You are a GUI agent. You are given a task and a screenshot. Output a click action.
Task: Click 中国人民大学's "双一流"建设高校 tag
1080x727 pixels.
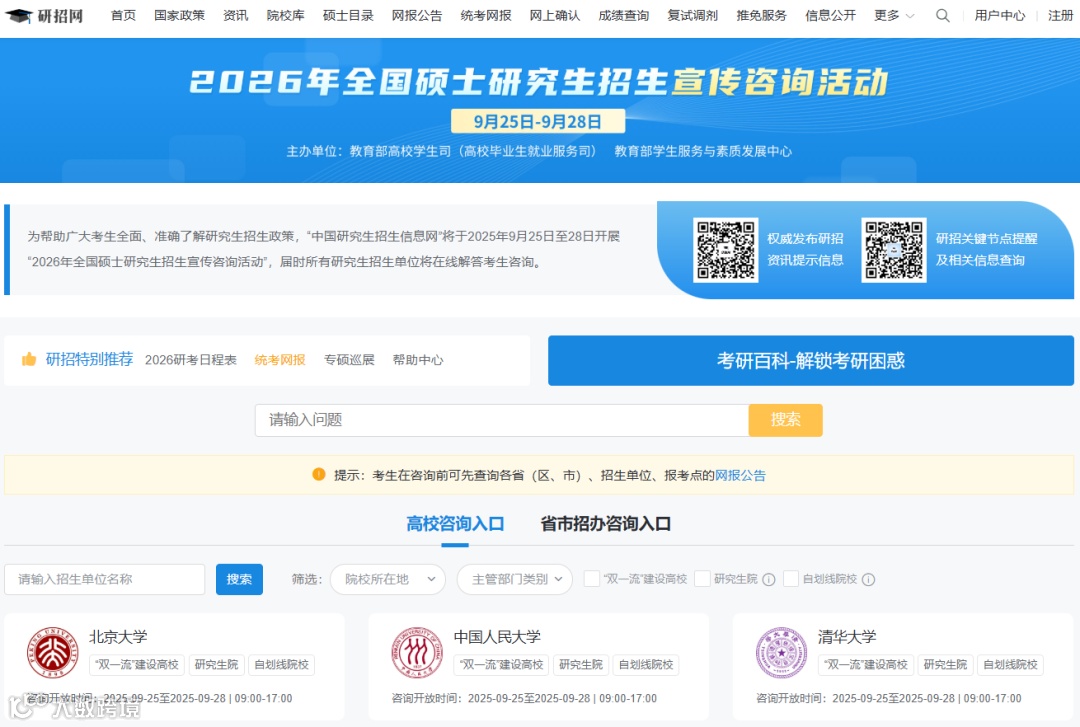click(501, 664)
